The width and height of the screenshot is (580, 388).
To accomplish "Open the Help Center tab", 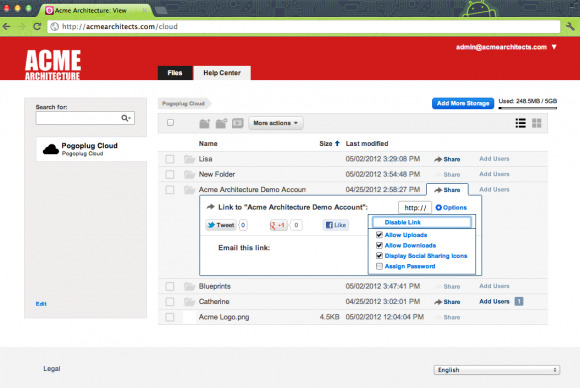I will pos(222,73).
